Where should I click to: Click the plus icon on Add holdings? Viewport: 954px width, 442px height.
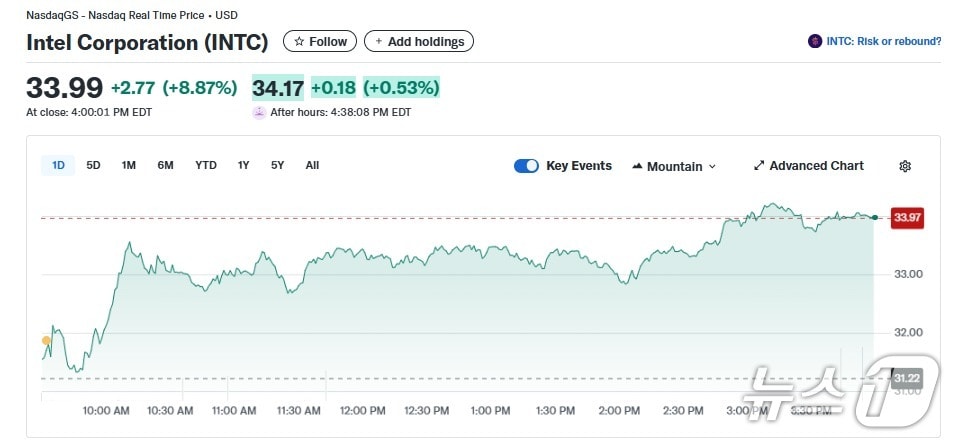point(378,41)
